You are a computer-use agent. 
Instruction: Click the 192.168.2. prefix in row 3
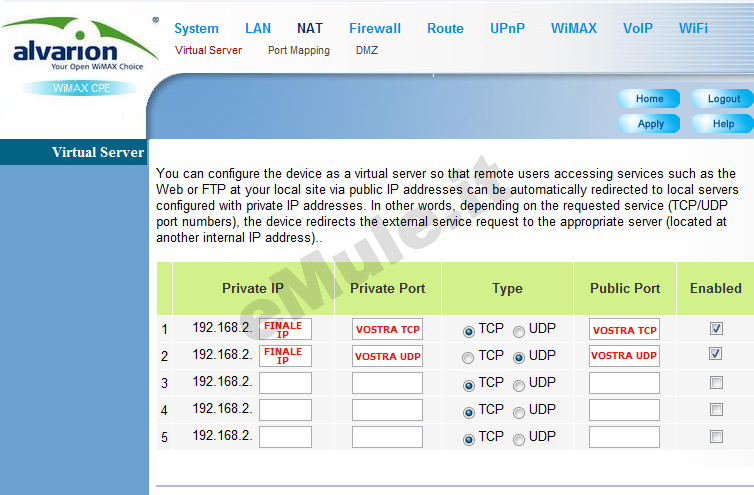[x=222, y=381]
